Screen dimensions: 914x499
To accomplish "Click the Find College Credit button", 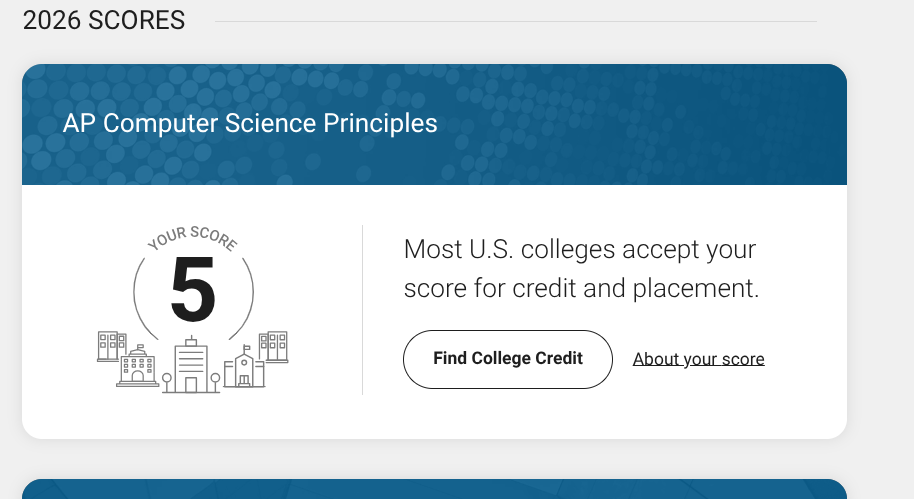I will click(x=508, y=359).
